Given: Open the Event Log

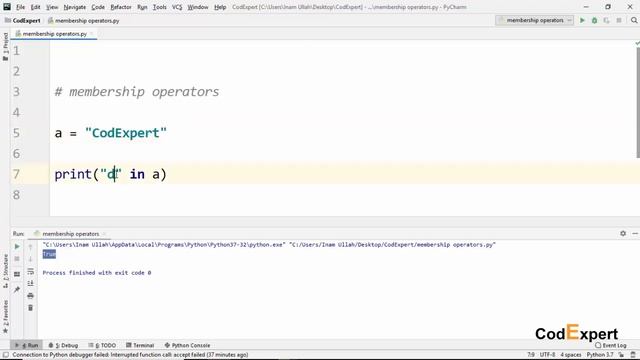Looking at the screenshot, I should point(611,345).
